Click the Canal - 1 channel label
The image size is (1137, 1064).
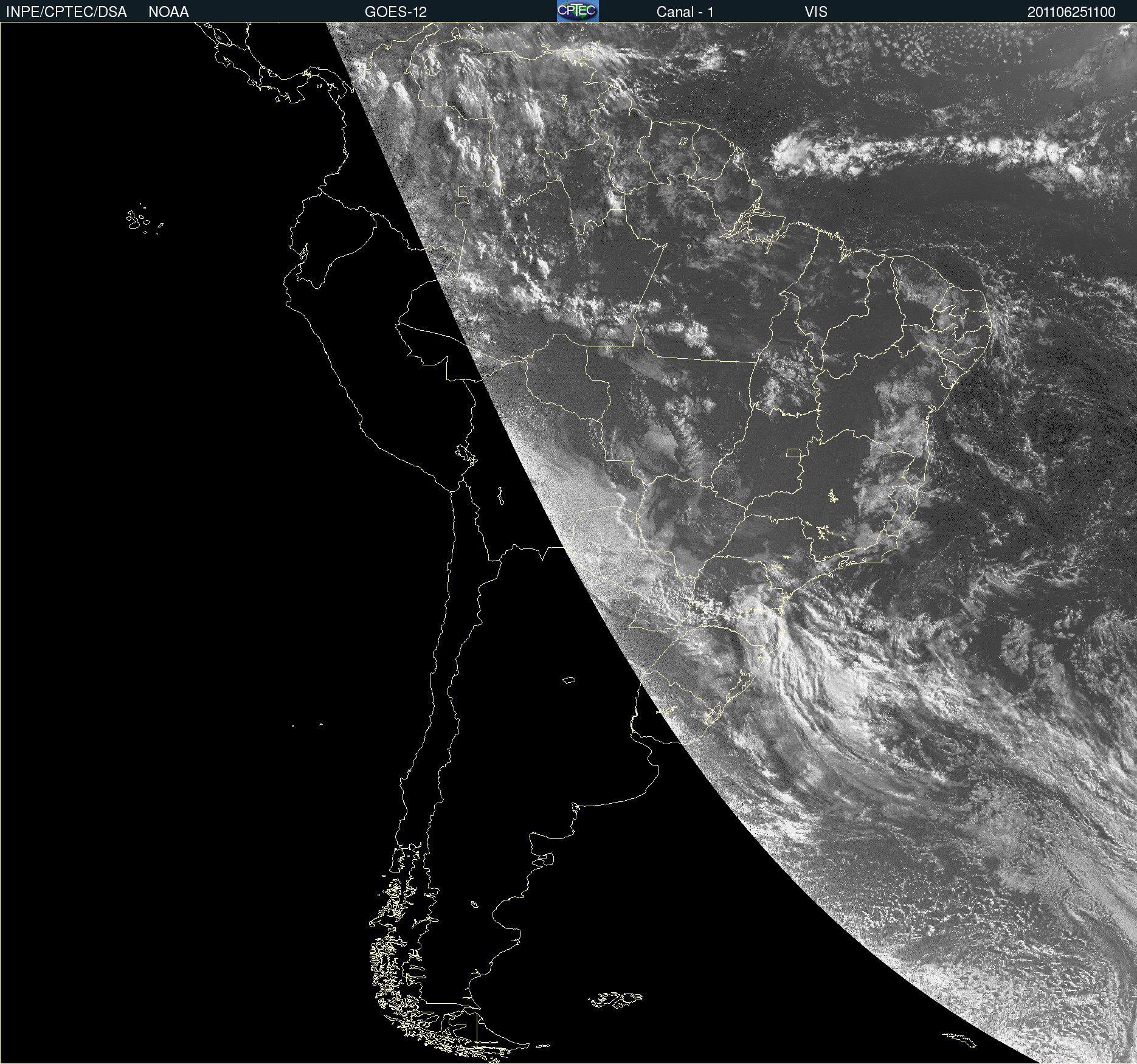[x=685, y=12]
